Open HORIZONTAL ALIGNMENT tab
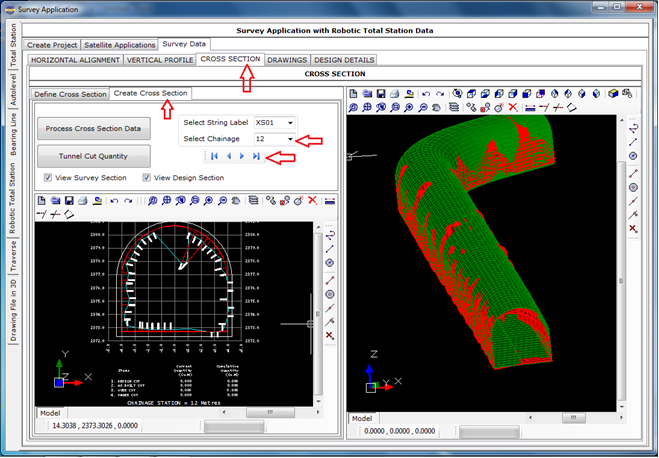659x458 pixels. point(76,60)
